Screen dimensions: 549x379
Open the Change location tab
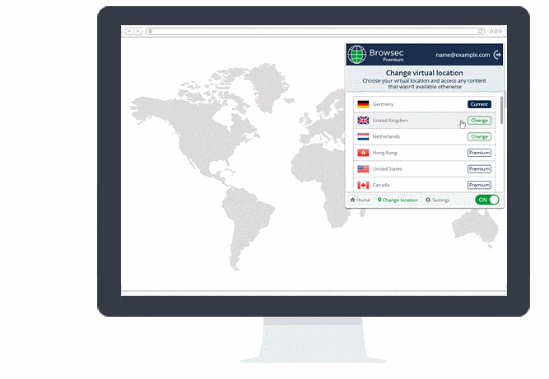click(397, 200)
